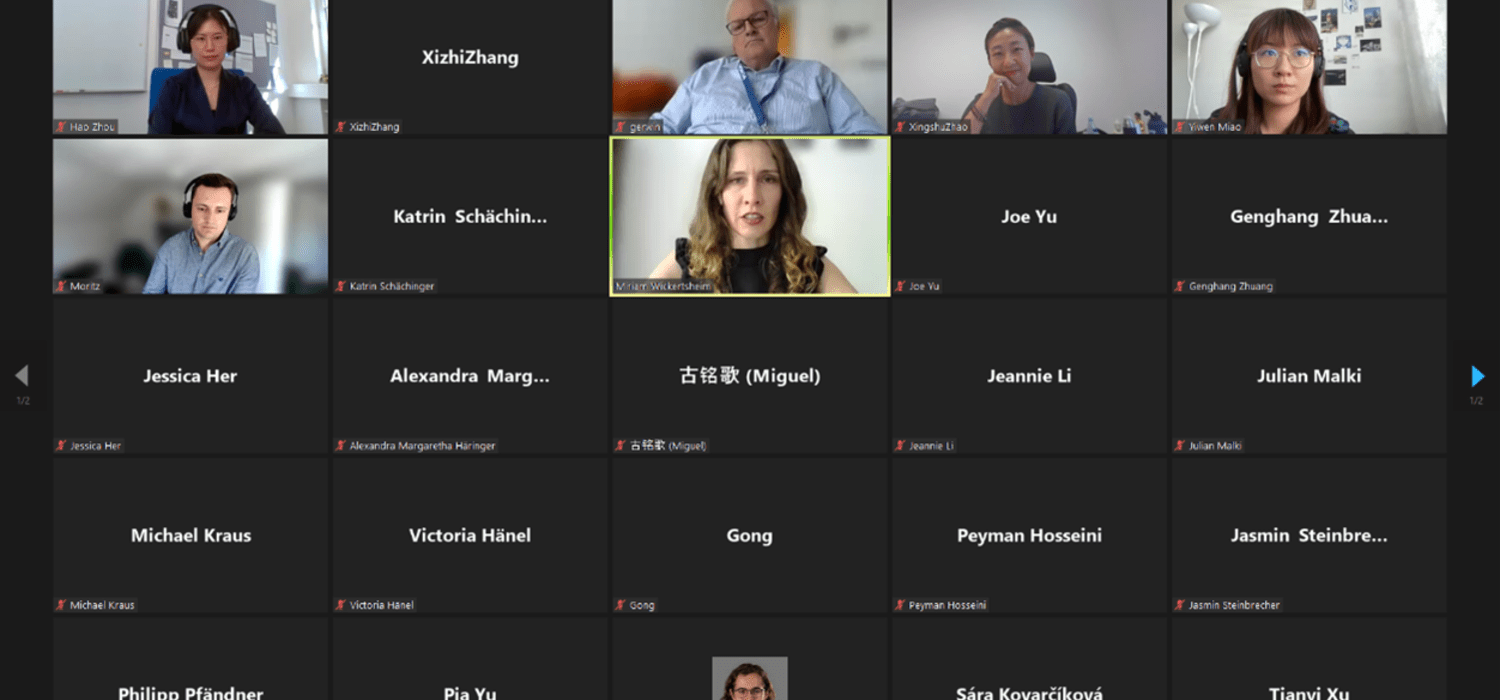This screenshot has height=700, width=1500.
Task: Select the Katrin Schächinger participant tile
Action: (470, 216)
